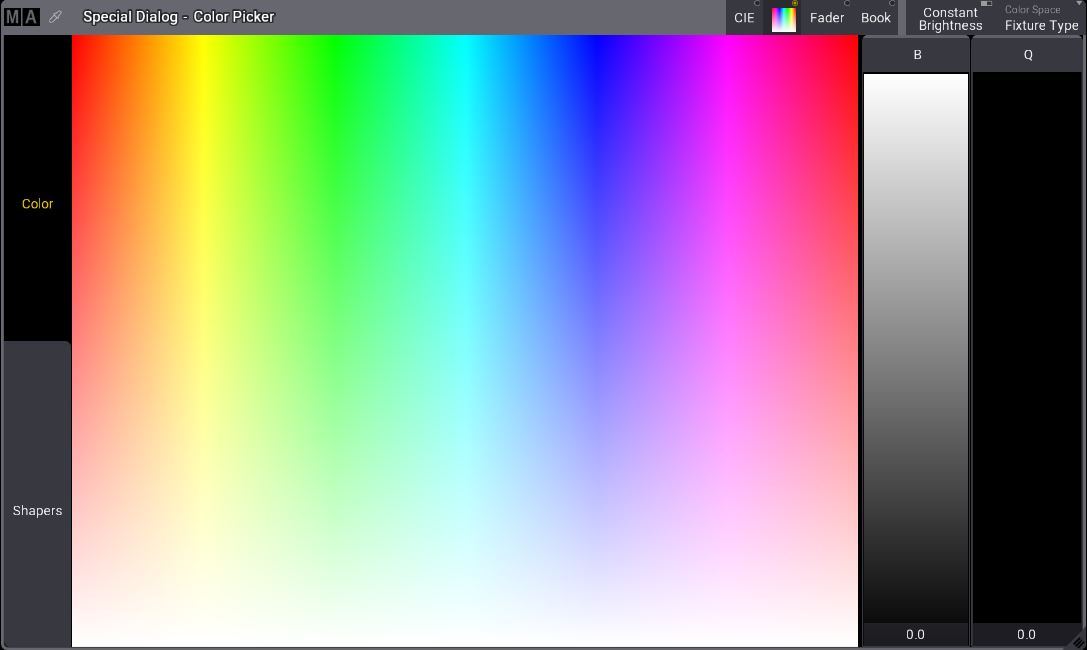Toggle Constant Brightness option

point(950,18)
